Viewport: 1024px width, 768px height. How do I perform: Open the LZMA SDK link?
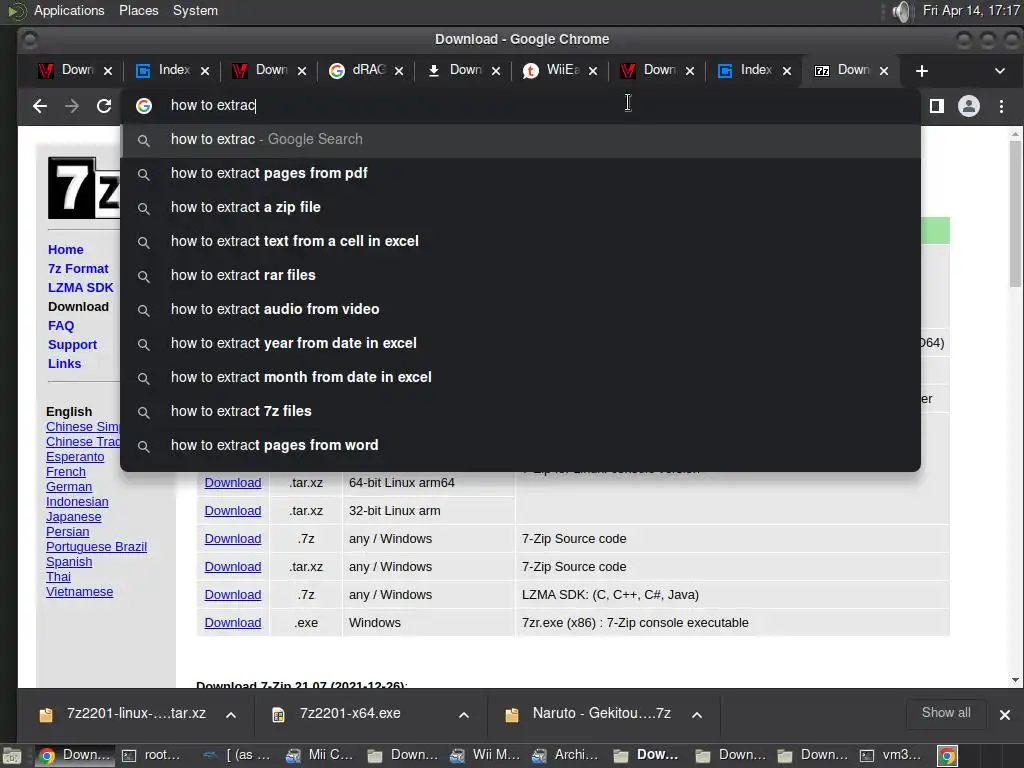click(x=80, y=287)
